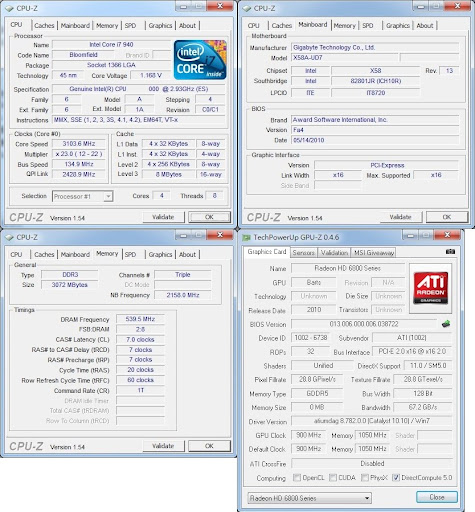The image size is (475, 512).
Task: Click the GPU-Z BIOS Version field
Action: tap(364, 324)
